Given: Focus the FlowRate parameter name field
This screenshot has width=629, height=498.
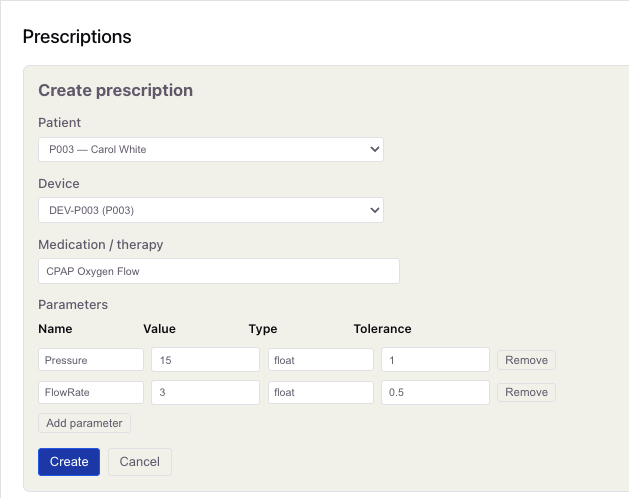Looking at the screenshot, I should 91,392.
